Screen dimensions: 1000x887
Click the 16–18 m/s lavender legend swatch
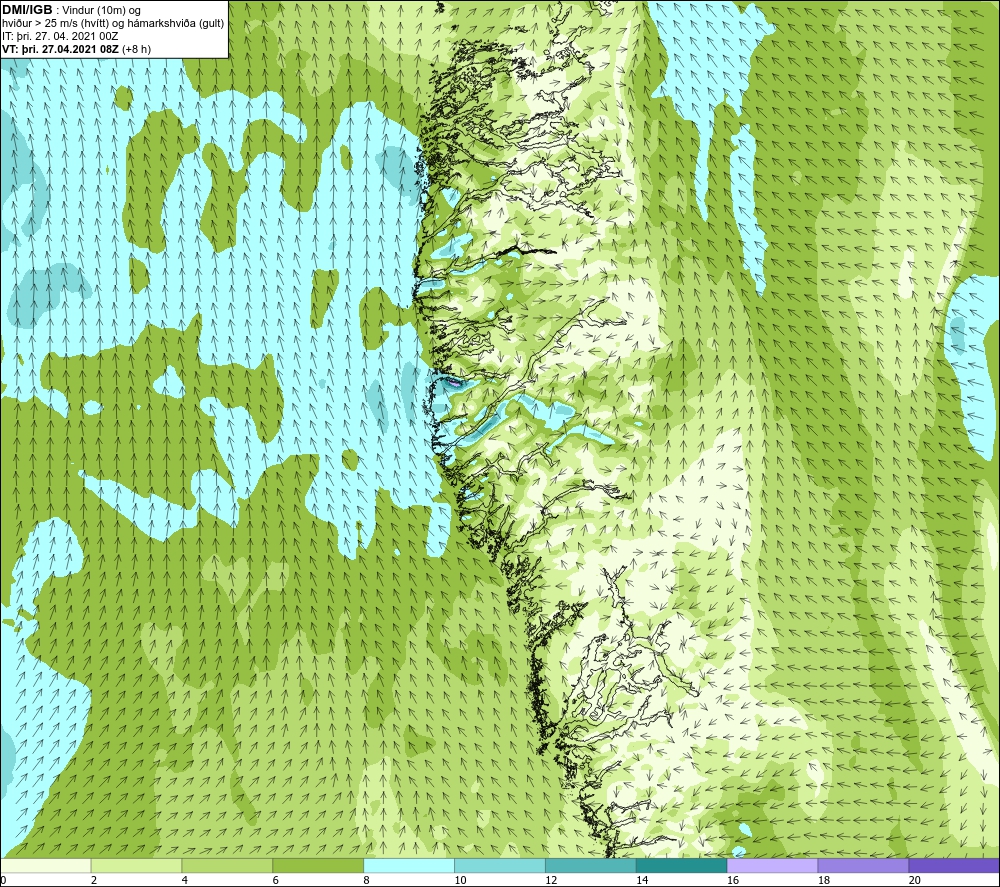tap(772, 865)
